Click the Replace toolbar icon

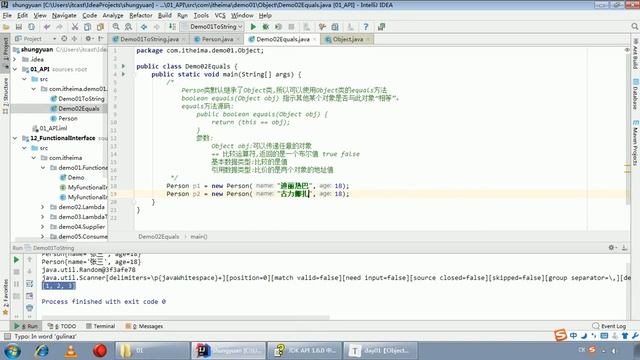(x=129, y=27)
